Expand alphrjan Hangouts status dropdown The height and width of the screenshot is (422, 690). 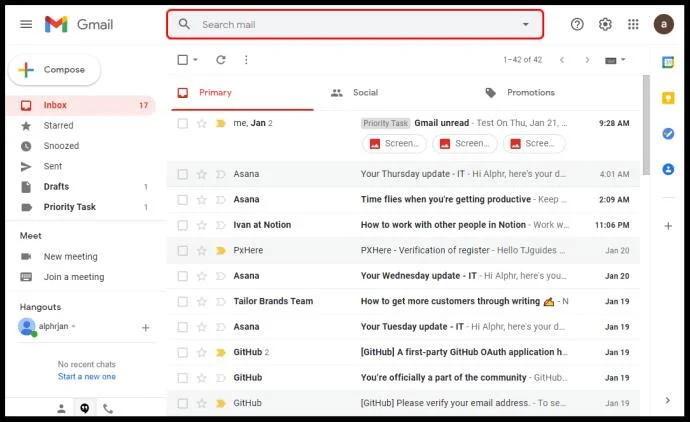[x=73, y=326]
